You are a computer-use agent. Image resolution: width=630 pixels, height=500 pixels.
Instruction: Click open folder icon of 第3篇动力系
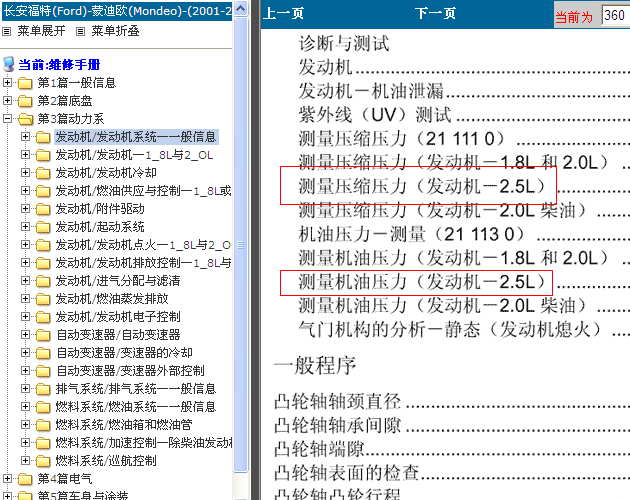tap(26, 119)
